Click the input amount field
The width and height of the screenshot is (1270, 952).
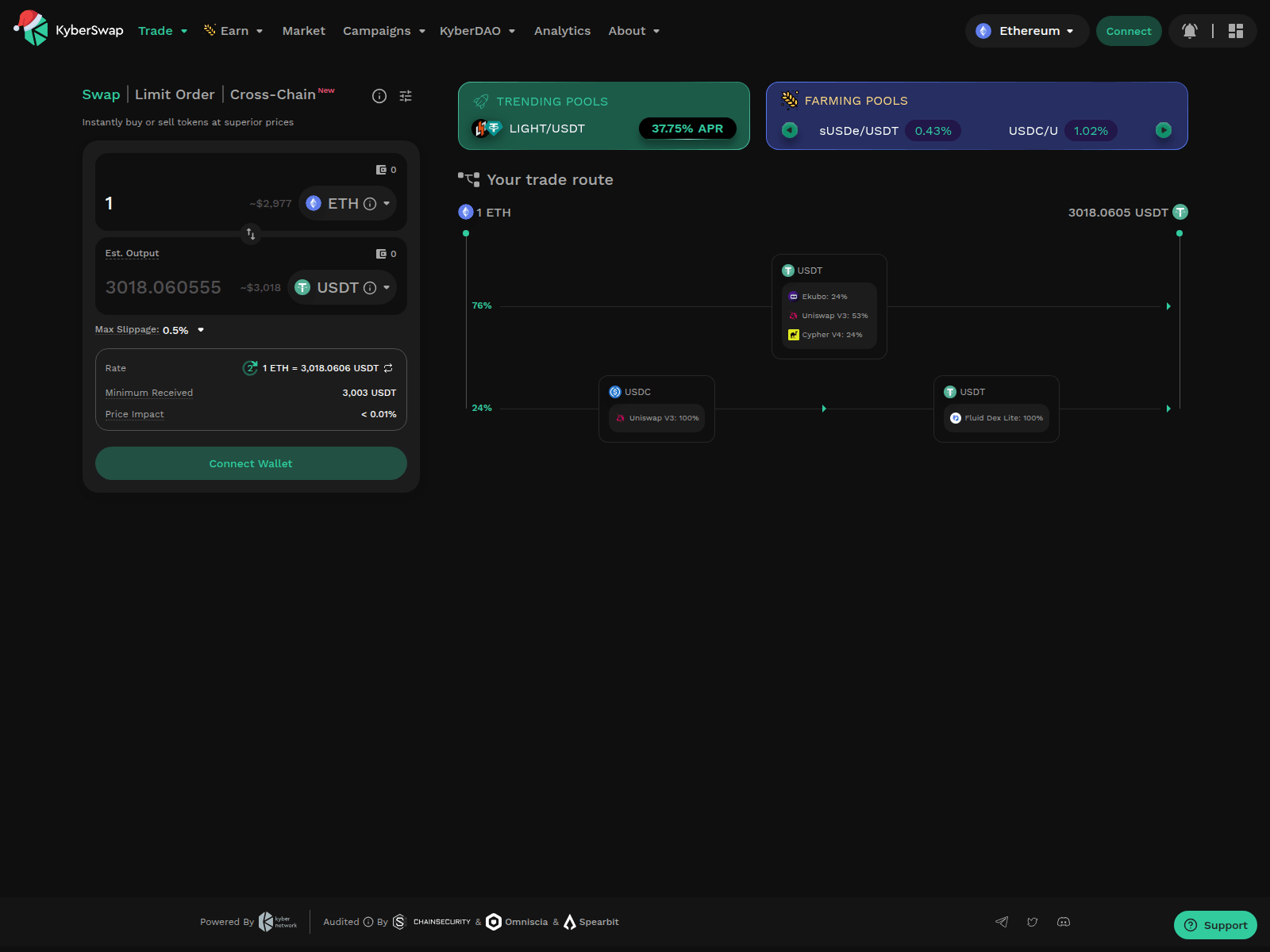pos(175,203)
